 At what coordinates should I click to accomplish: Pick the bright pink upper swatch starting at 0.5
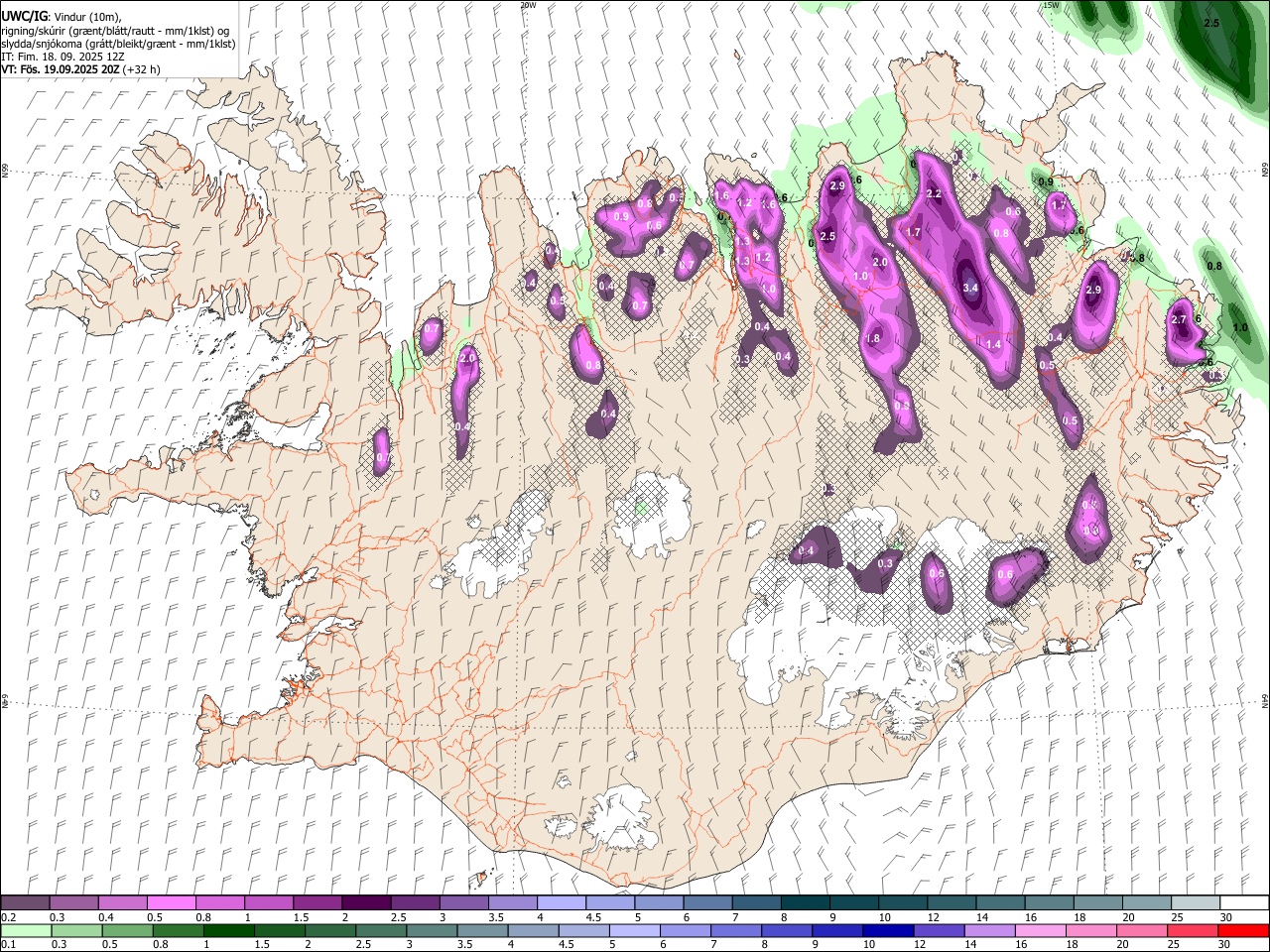point(171,903)
